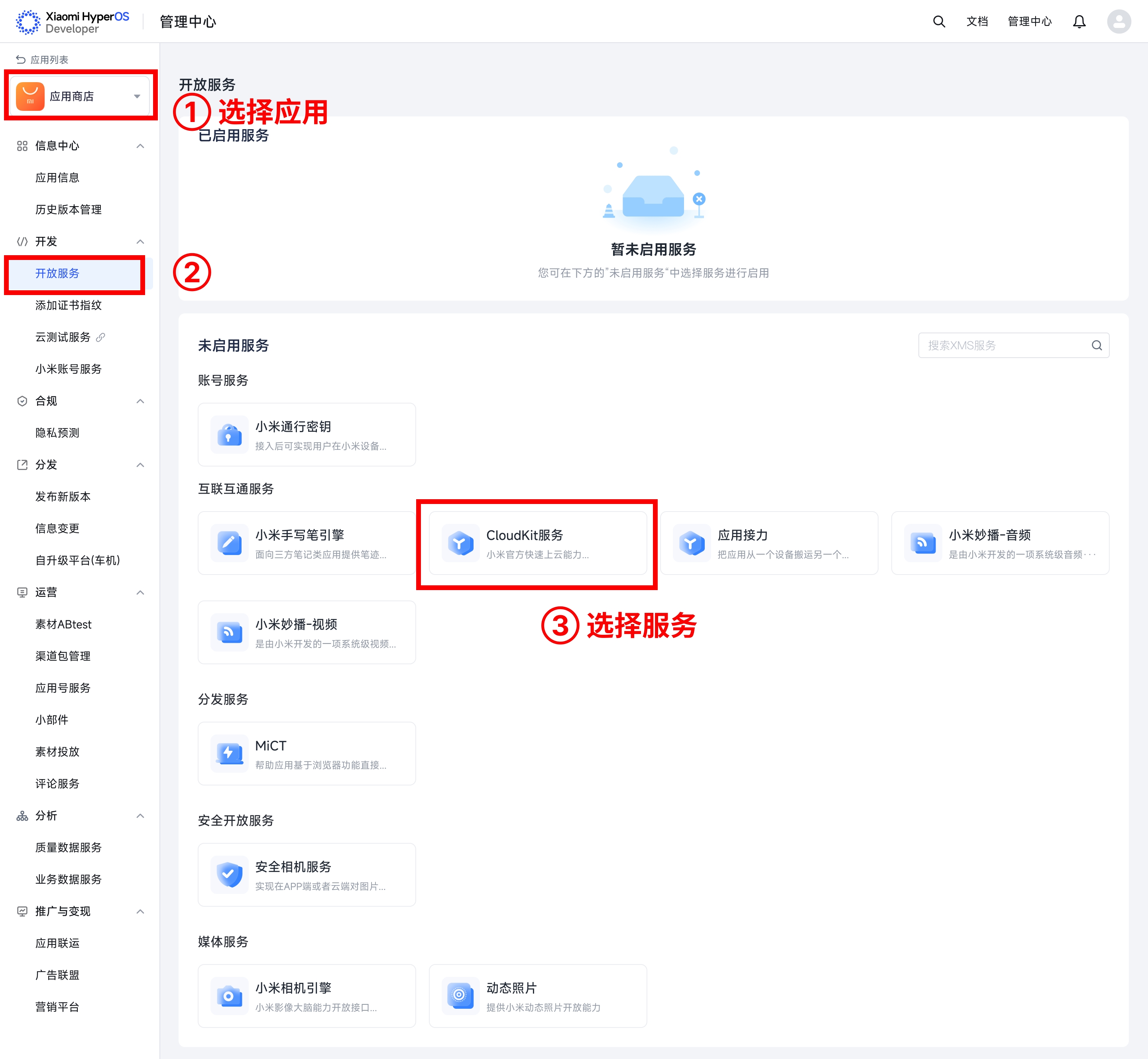
Task: Click the 小米手写笔引擎 pen icon
Action: tap(230, 543)
